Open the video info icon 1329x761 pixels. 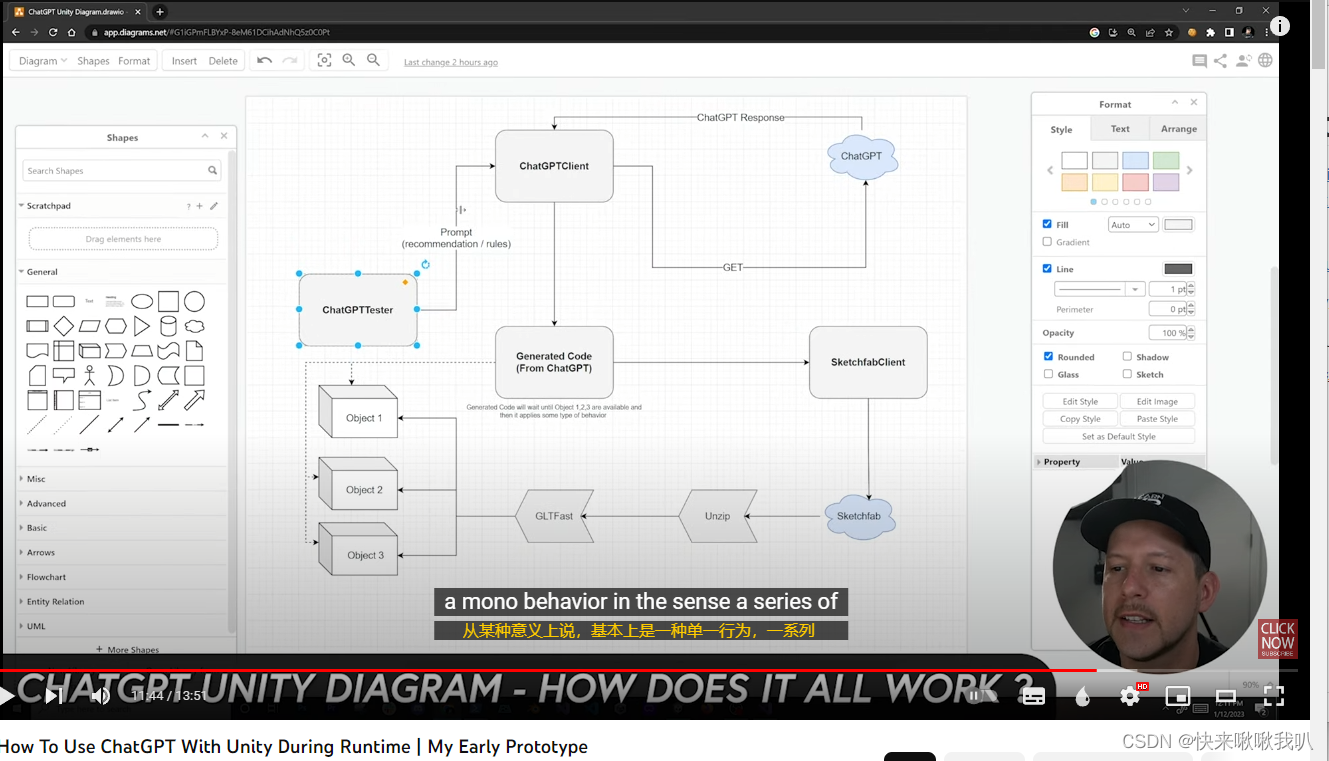pyautogui.click(x=1280, y=26)
